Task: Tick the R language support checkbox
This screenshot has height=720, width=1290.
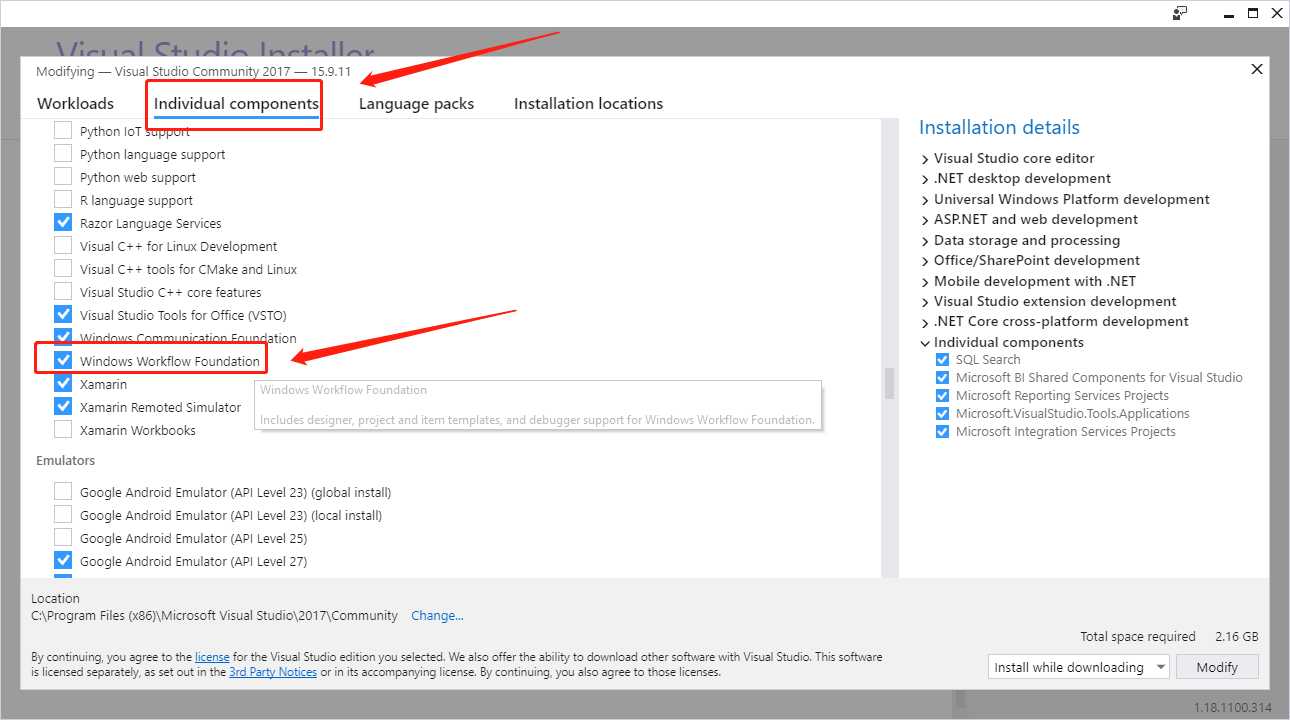Action: click(63, 200)
